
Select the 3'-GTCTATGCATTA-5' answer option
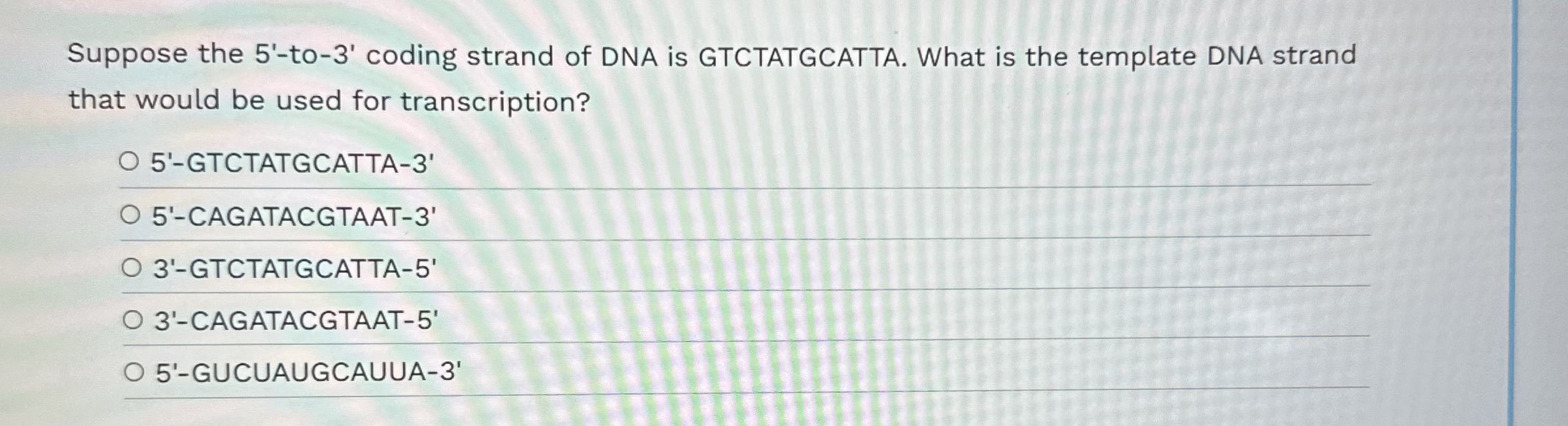tap(294, 267)
